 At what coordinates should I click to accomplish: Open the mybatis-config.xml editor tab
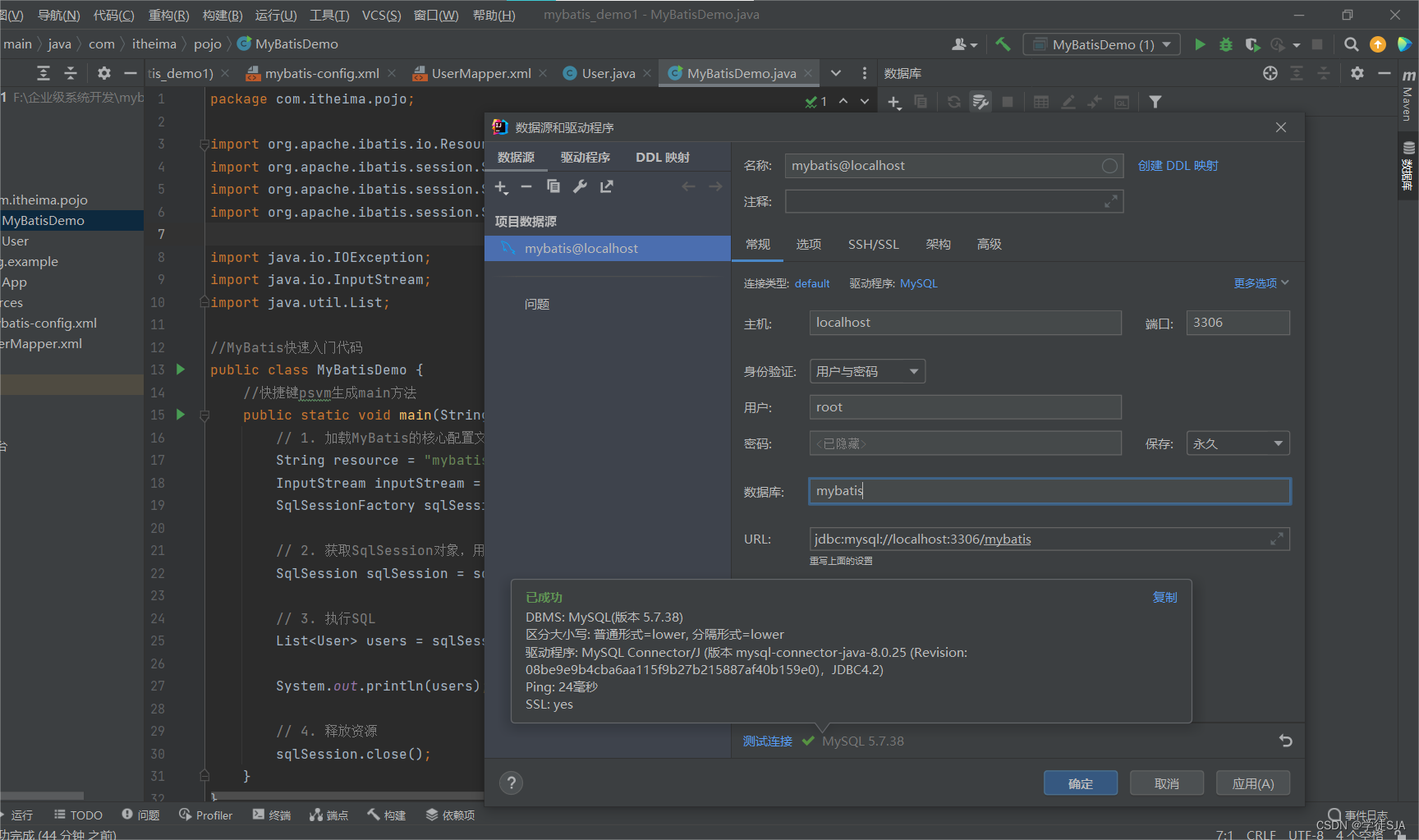pos(322,73)
